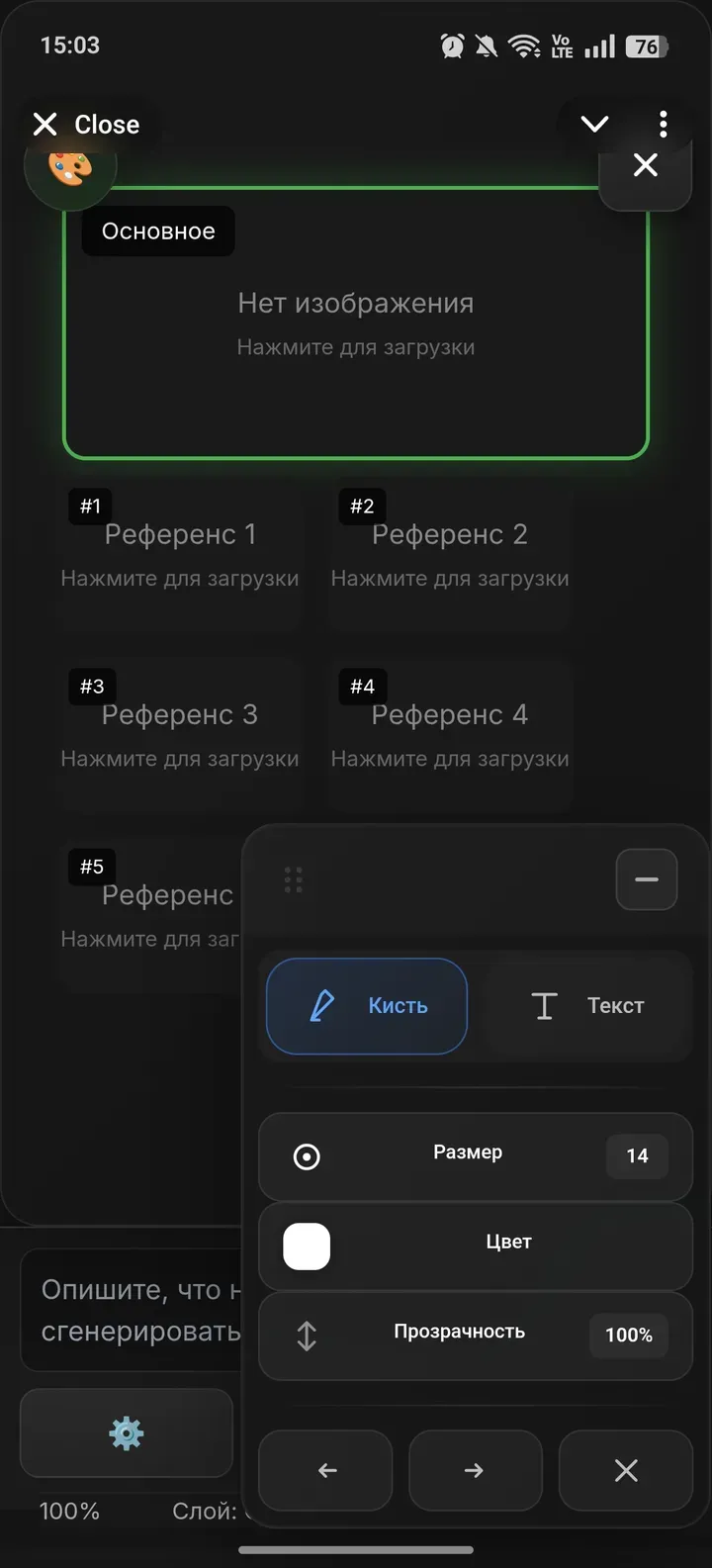Screen dimensions: 712x1568
Task: Click the redo right-arrow button
Action: pyautogui.click(x=475, y=1471)
